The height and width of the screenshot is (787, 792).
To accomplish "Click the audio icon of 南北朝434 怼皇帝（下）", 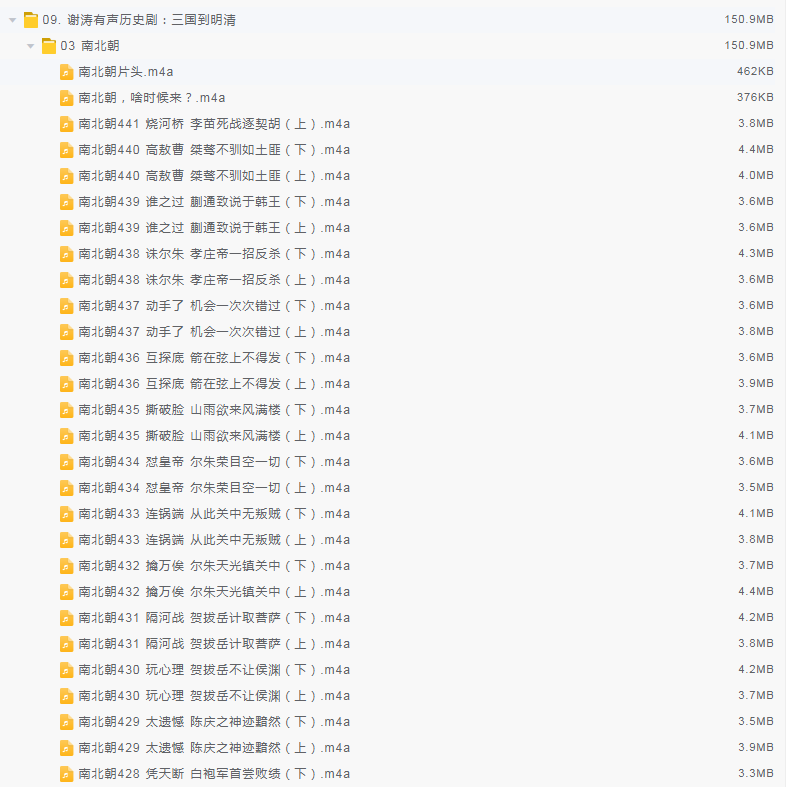I will pyautogui.click(x=66, y=461).
